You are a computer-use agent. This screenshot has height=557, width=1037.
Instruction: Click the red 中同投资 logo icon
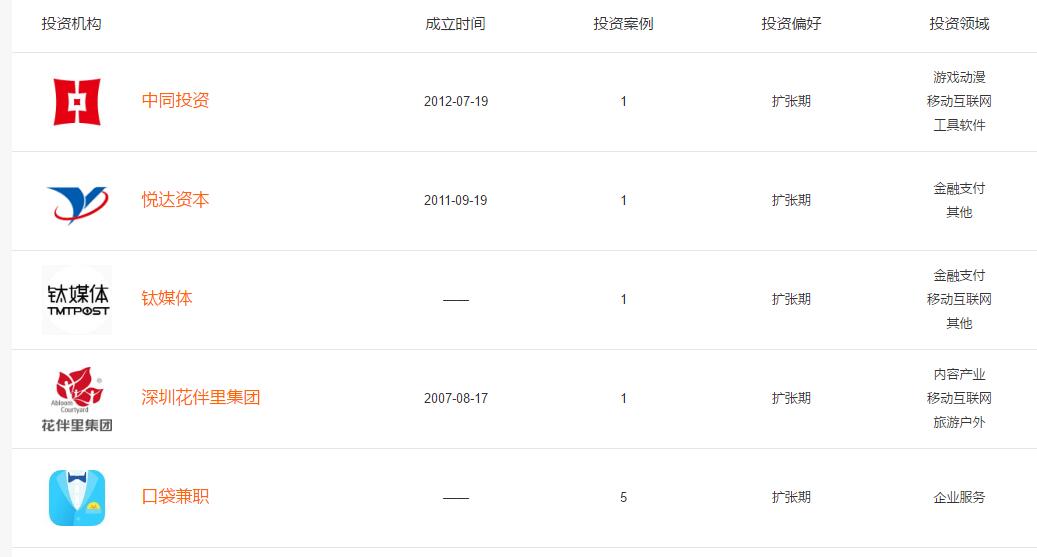(77, 102)
